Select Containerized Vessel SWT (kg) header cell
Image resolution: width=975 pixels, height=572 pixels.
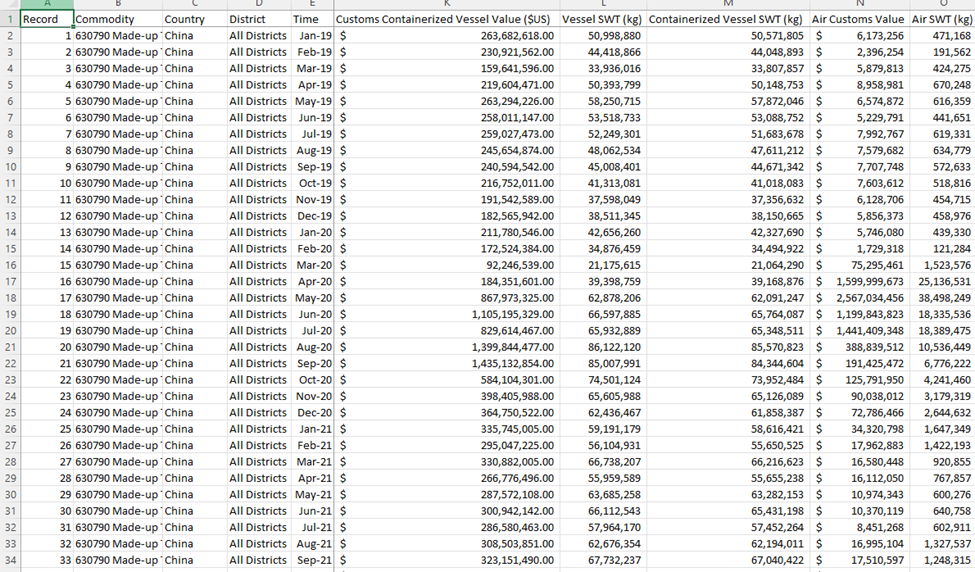pos(728,19)
